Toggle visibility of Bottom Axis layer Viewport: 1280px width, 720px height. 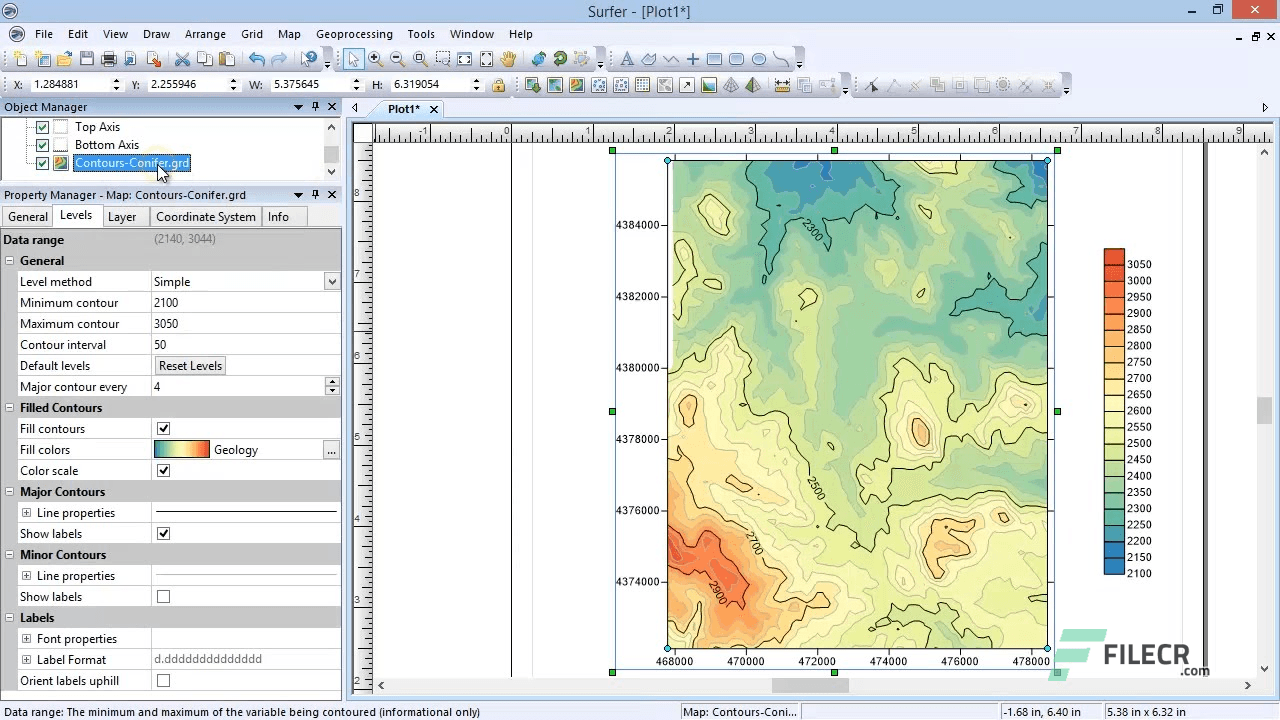pyautogui.click(x=42, y=145)
